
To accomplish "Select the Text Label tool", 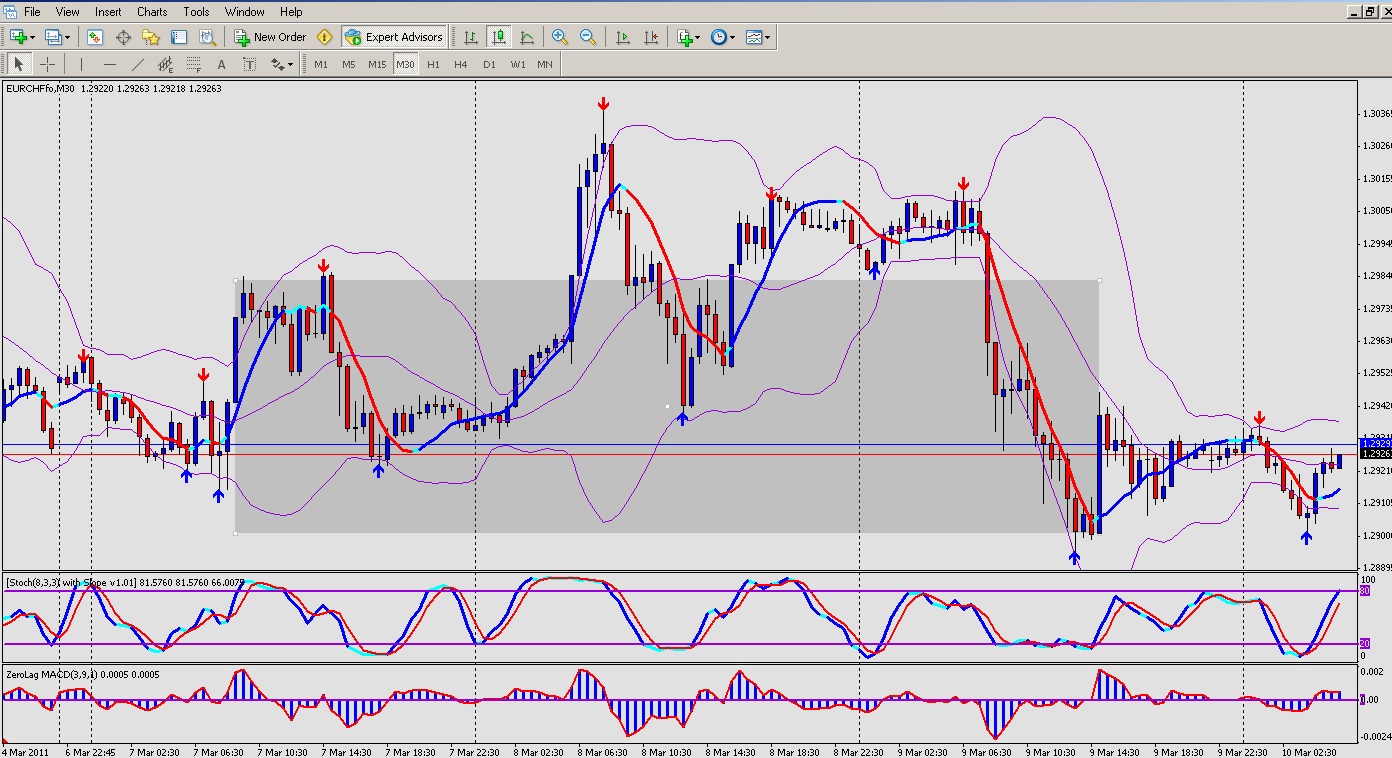I will [250, 64].
